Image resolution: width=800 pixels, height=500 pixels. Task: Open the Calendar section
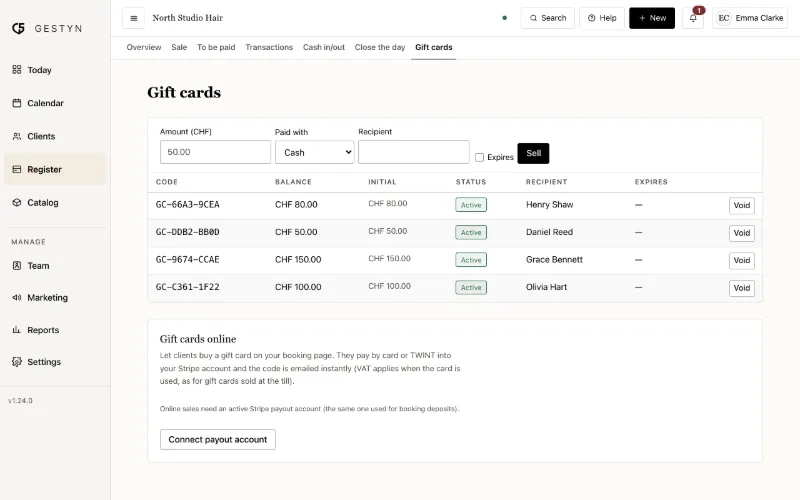[x=55, y=103]
